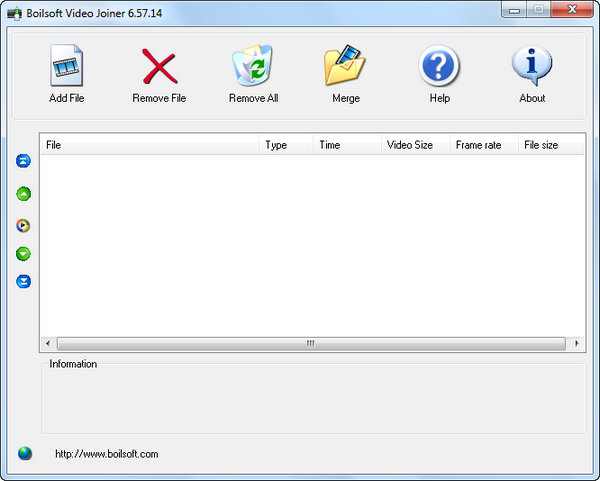The image size is (600, 481).
Task: Click the horizontal scrollbar's left arrow
Action: click(47, 343)
